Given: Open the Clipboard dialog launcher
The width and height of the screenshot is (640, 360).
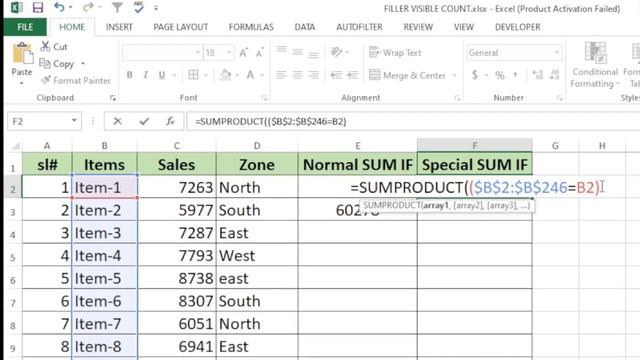Looking at the screenshot, I should 113,98.
